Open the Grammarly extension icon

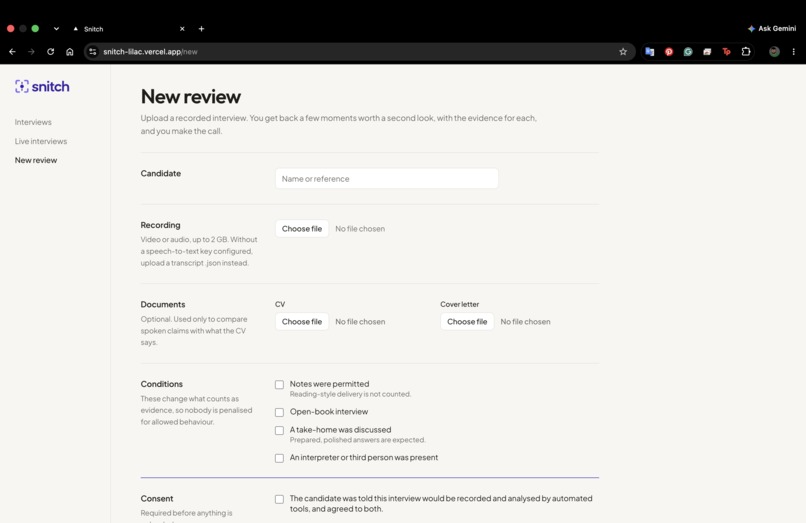pyautogui.click(x=688, y=51)
